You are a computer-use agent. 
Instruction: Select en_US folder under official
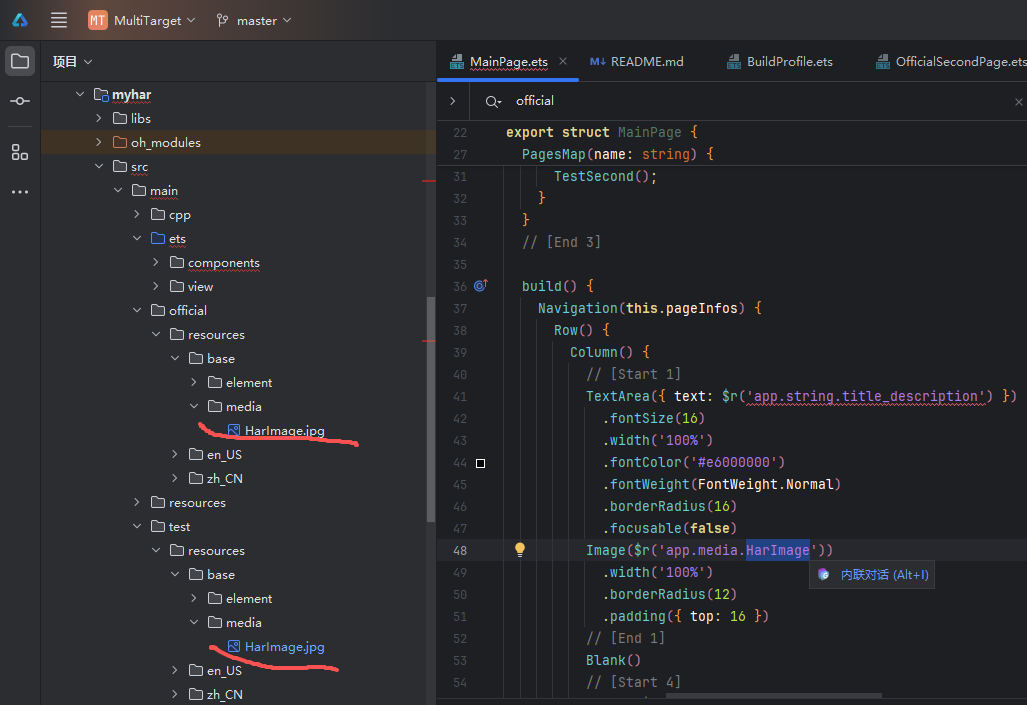click(x=224, y=455)
